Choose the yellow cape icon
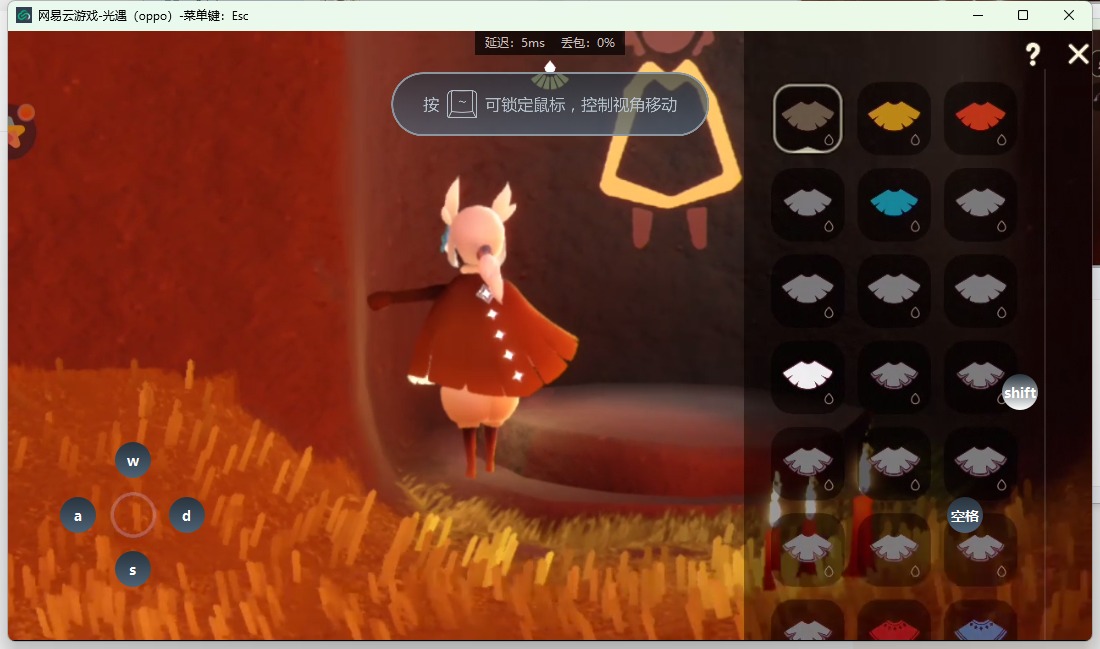The height and width of the screenshot is (649, 1100). click(894, 118)
